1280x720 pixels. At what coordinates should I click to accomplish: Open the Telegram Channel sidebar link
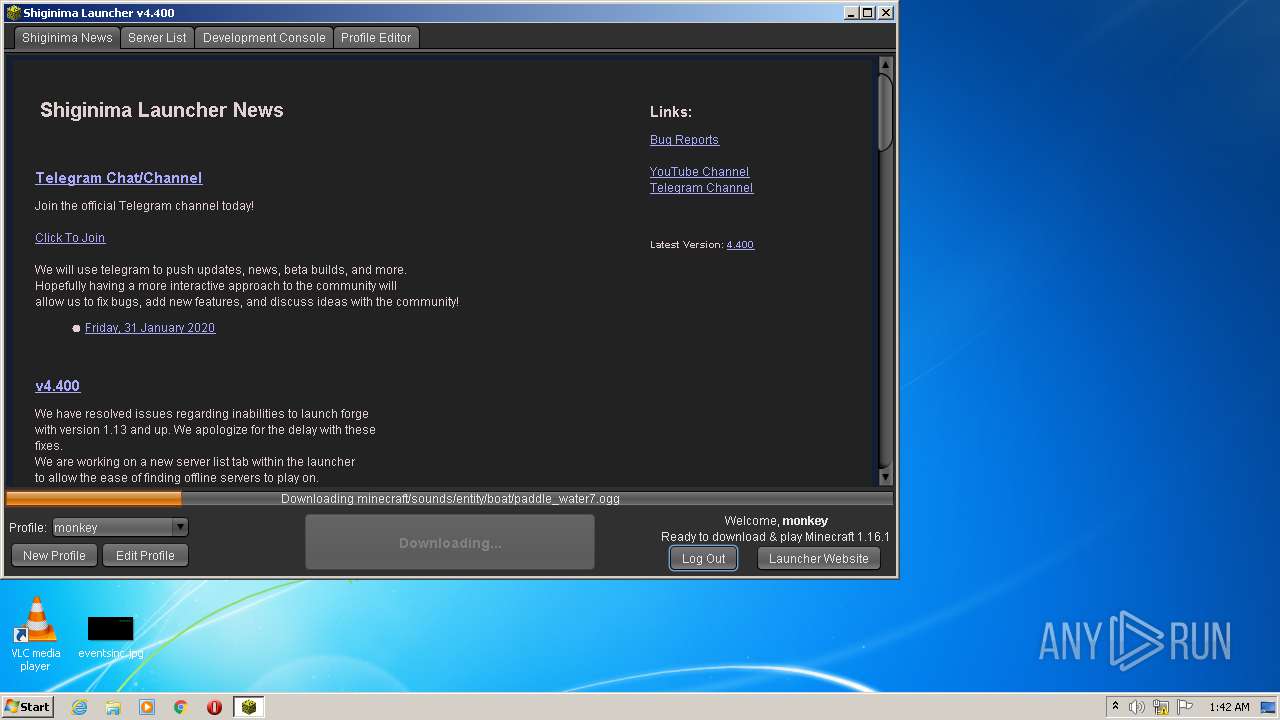click(x=701, y=188)
